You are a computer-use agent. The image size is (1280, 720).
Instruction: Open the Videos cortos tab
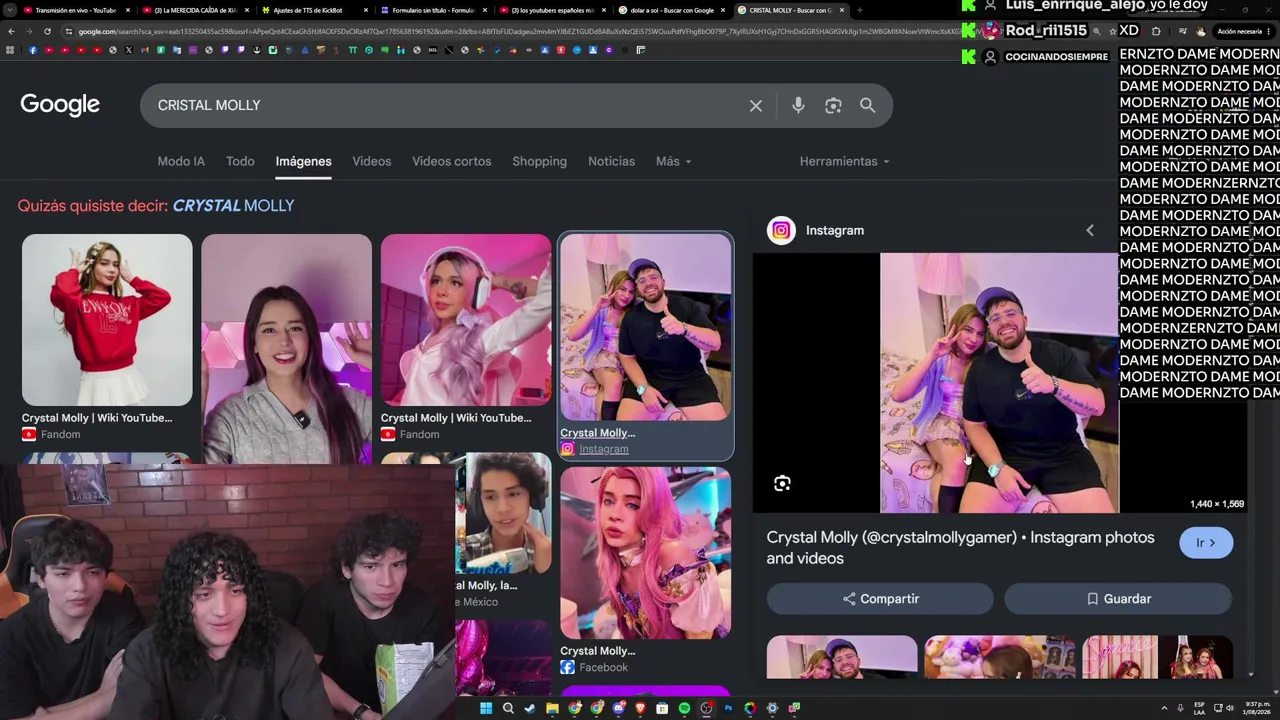click(452, 161)
